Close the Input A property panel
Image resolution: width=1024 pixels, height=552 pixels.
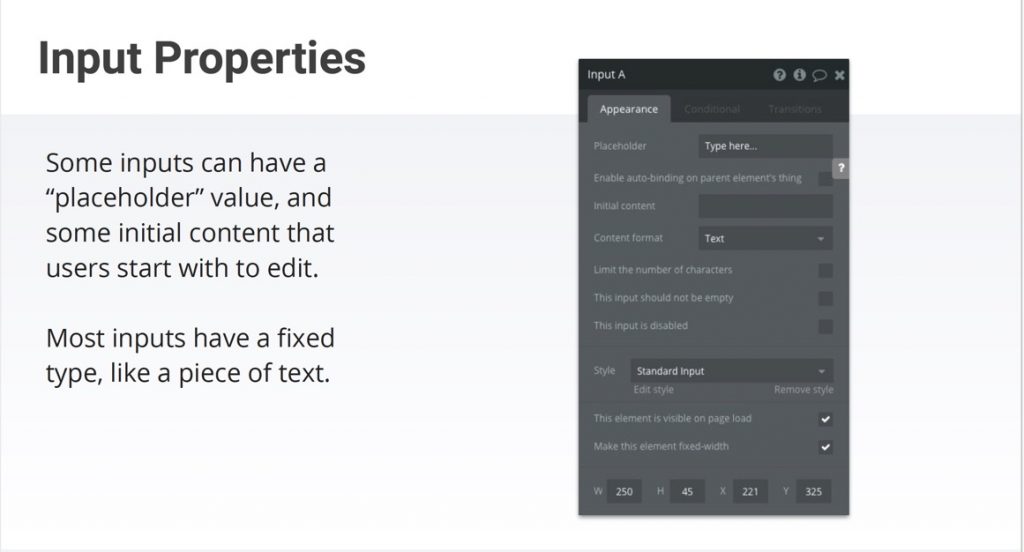[x=840, y=75]
